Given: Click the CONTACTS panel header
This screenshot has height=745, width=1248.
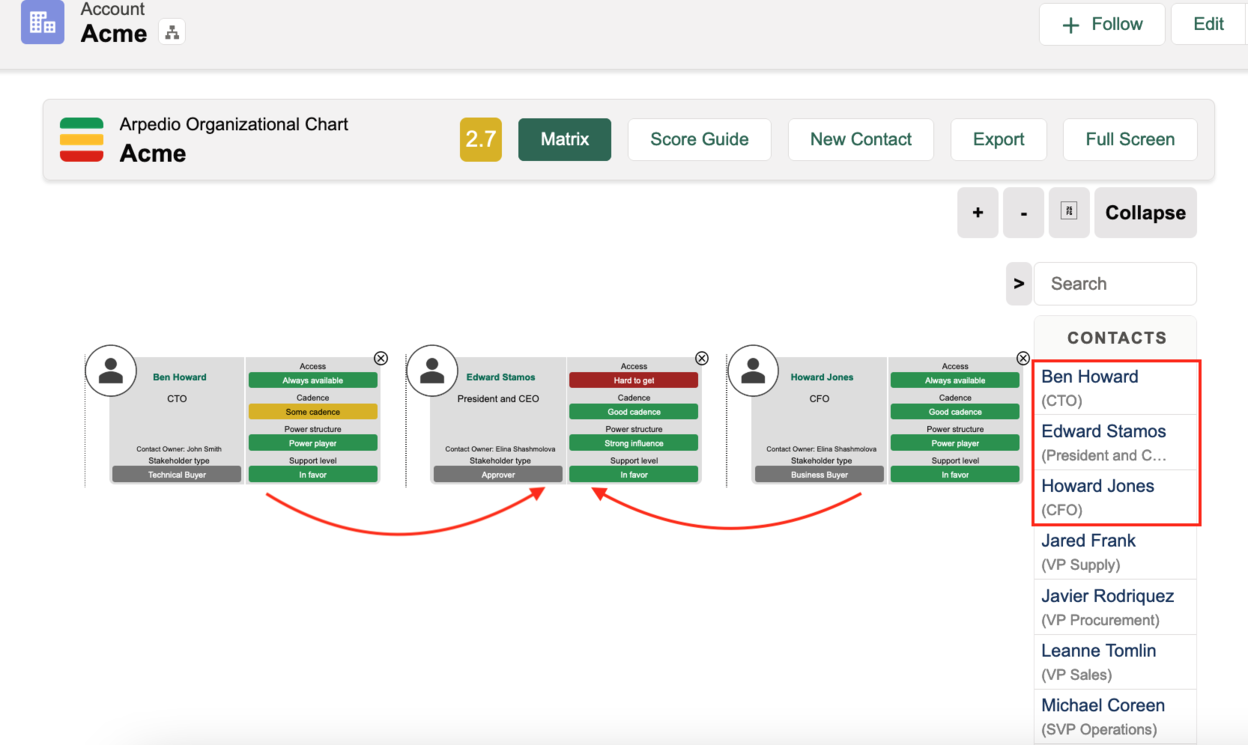Looking at the screenshot, I should [1116, 338].
